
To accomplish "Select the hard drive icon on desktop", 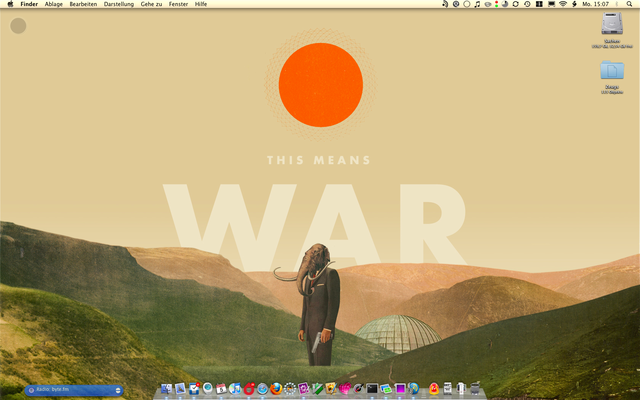I will point(612,23).
